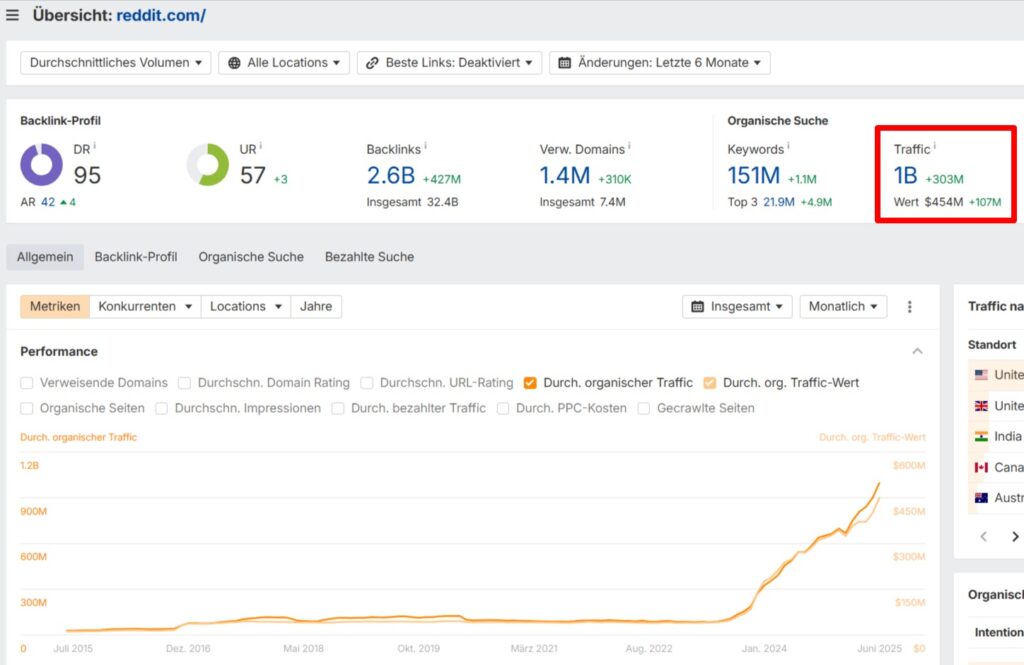Go to next page of locations

[1015, 537]
